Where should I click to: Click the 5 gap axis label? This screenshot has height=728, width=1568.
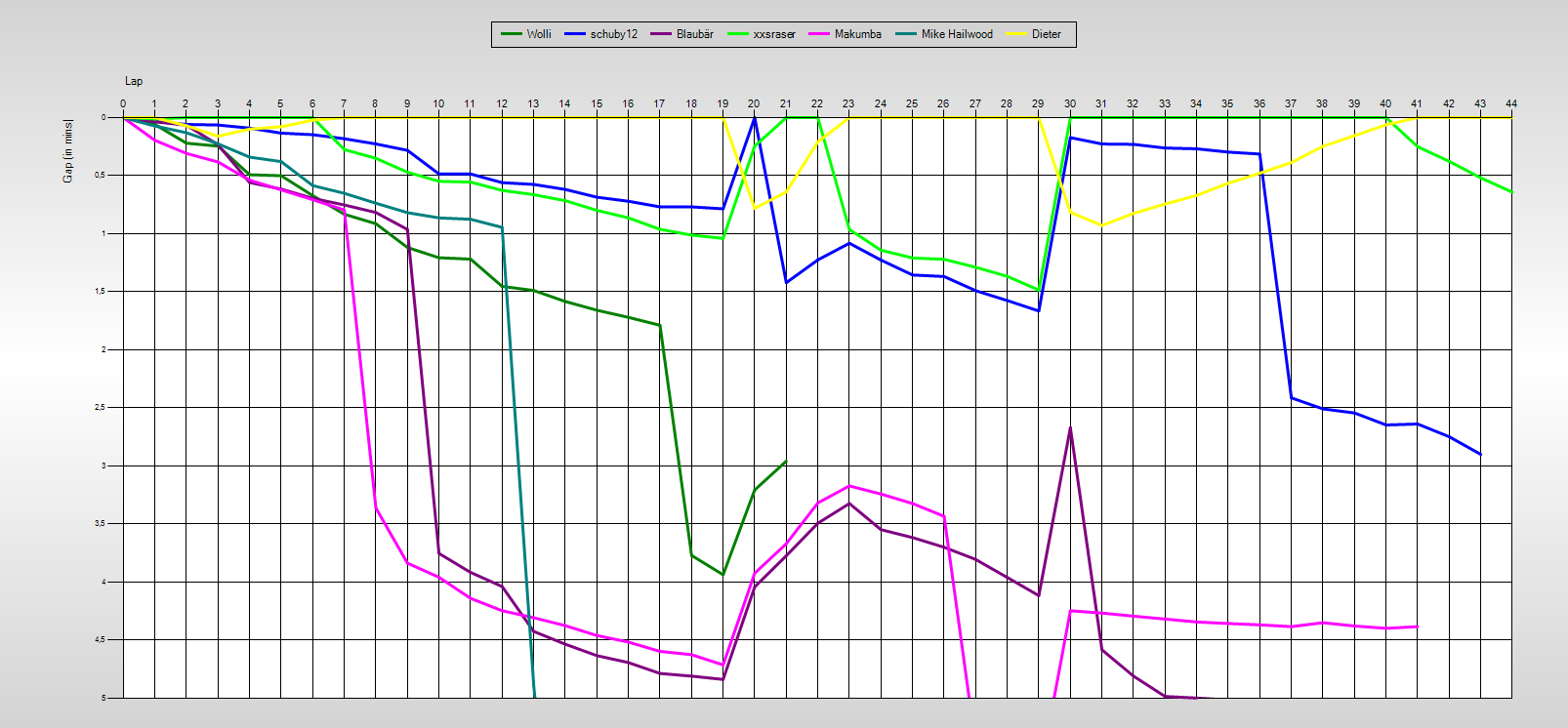[x=104, y=698]
